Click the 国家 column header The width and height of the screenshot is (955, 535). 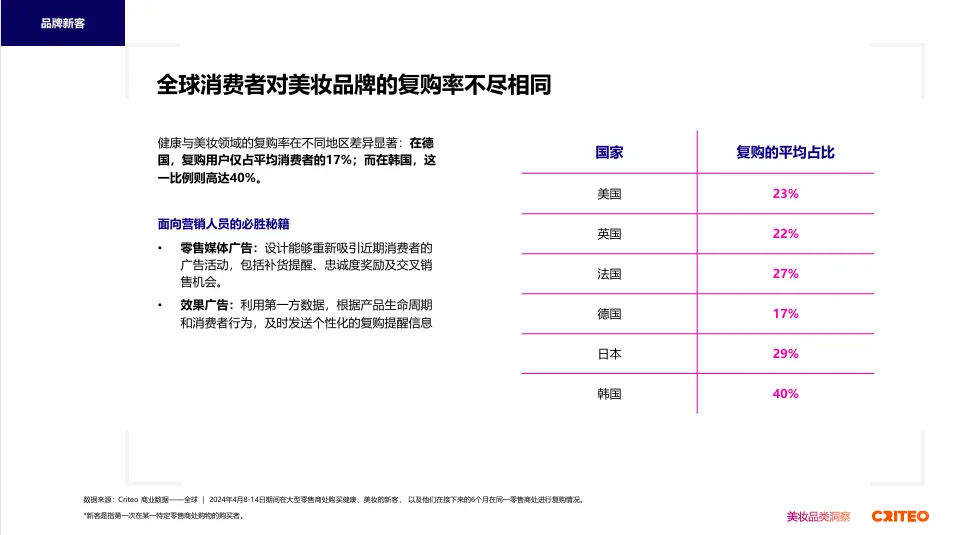(609, 152)
